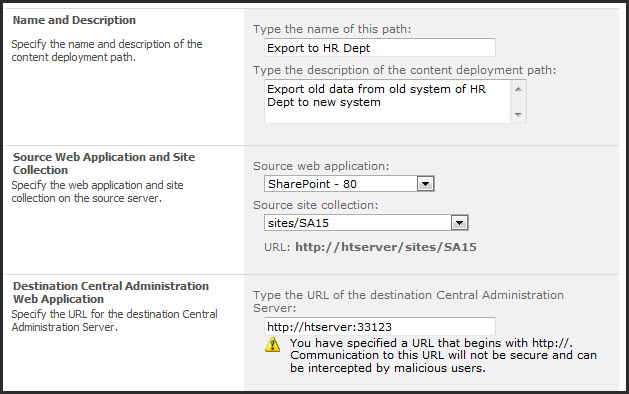The height and width of the screenshot is (394, 629).
Task: Click the 'Source site collection:' label
Action: tap(315, 205)
